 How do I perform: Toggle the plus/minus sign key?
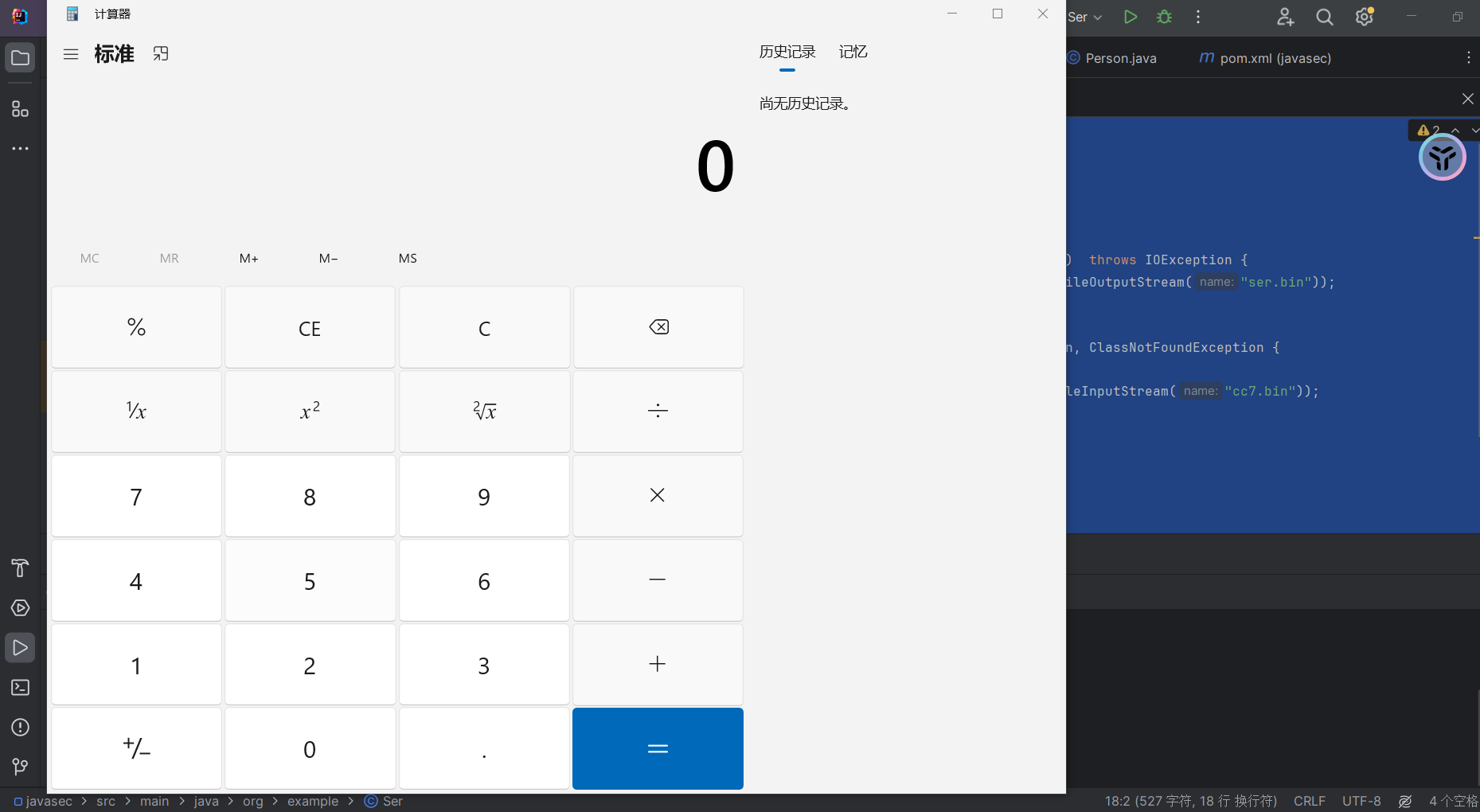click(x=136, y=748)
